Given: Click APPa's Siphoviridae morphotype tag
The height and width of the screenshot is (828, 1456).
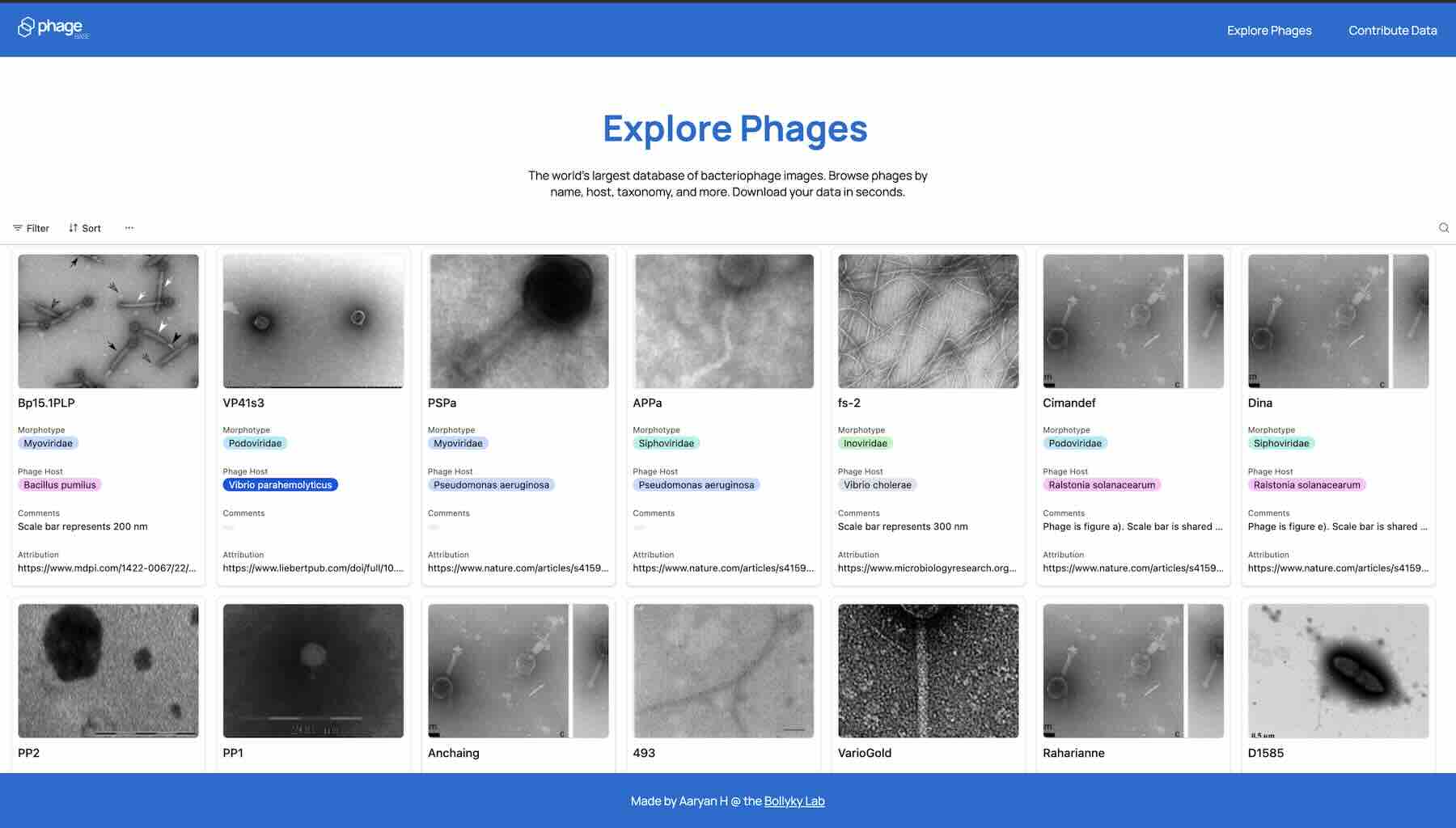Looking at the screenshot, I should (667, 443).
